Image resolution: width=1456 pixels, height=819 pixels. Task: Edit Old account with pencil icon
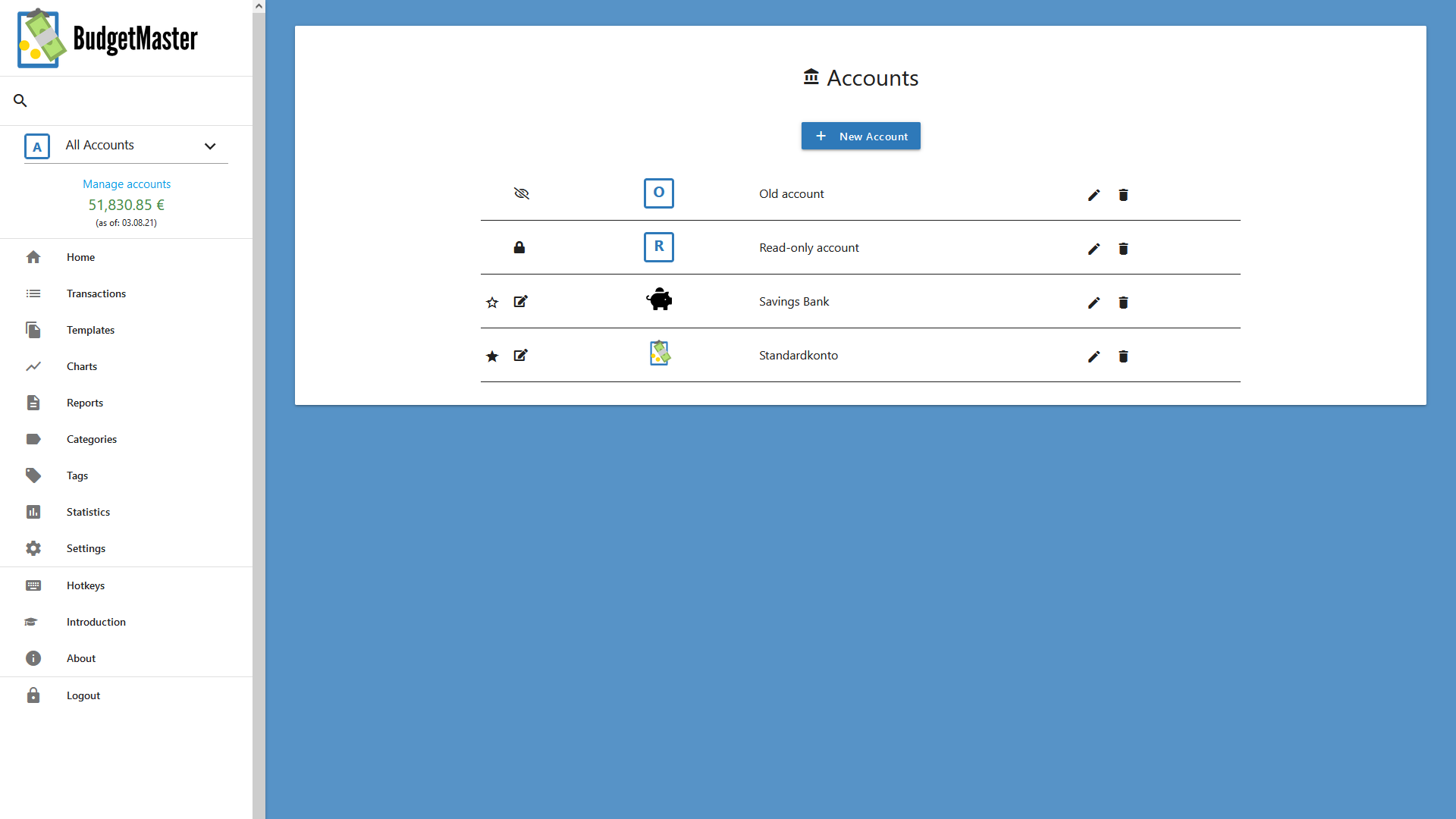[1094, 195]
